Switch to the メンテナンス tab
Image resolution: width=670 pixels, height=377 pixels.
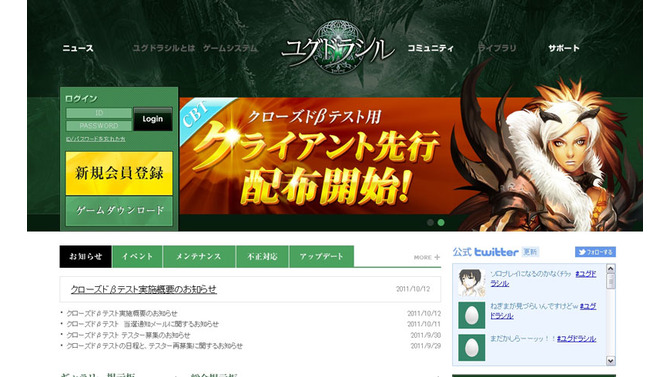199,256
